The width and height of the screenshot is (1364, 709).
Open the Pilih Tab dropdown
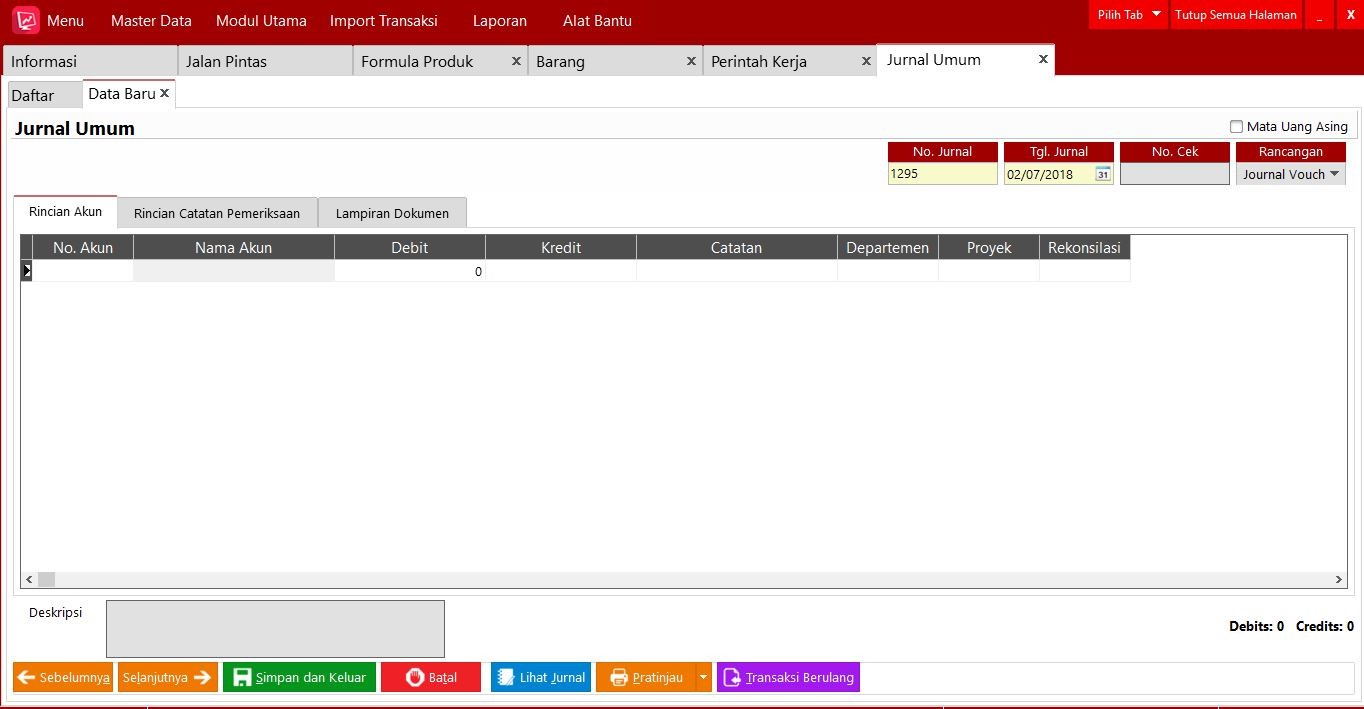pyautogui.click(x=1128, y=15)
